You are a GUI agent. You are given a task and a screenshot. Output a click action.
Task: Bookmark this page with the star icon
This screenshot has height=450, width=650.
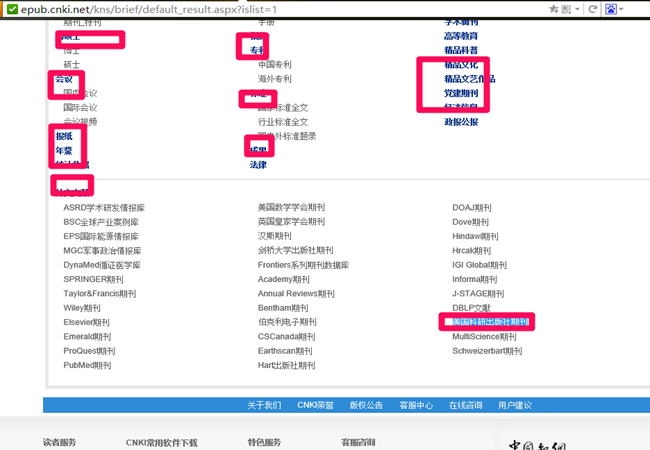click(x=553, y=9)
